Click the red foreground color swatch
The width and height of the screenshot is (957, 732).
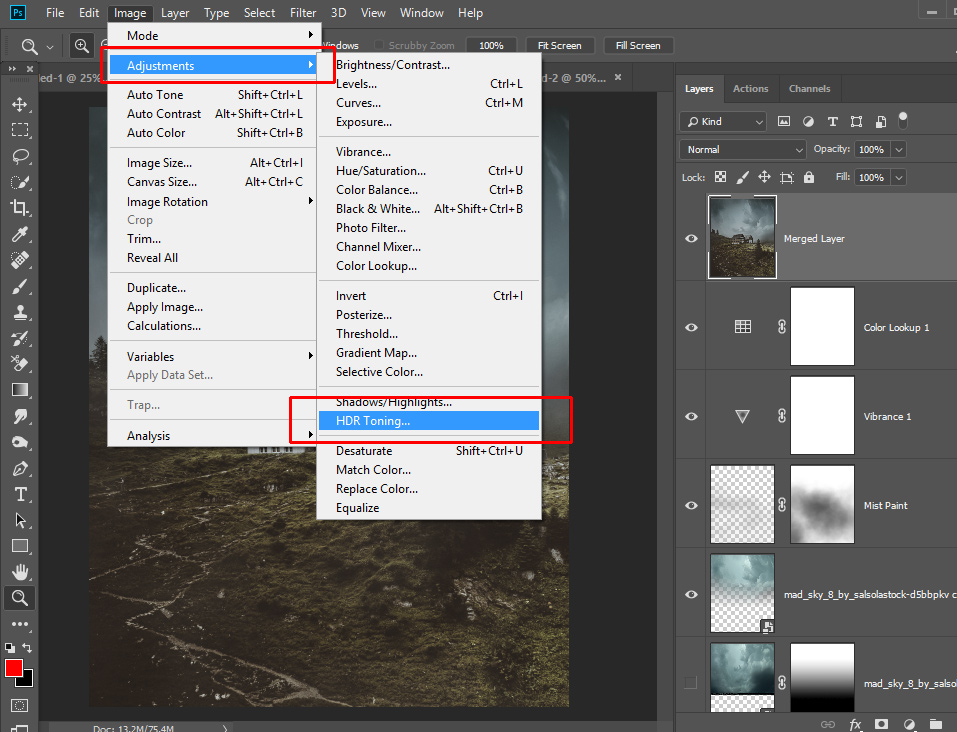pyautogui.click(x=12, y=667)
